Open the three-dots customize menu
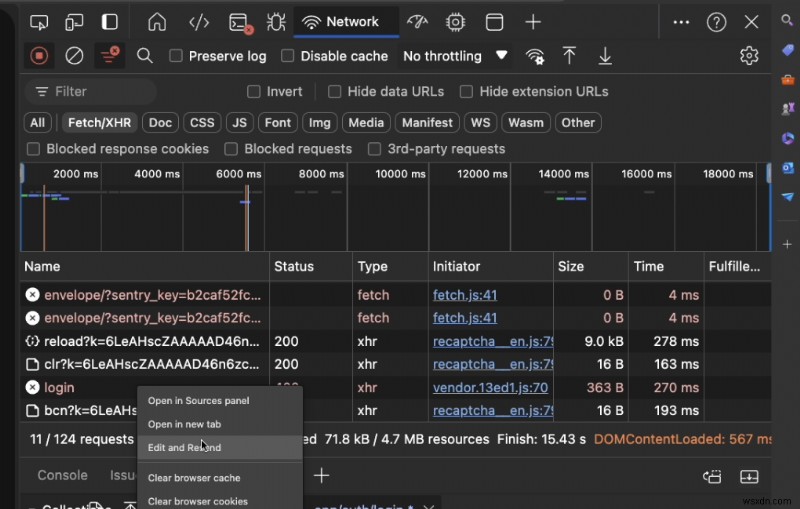This screenshot has height=509, width=800. [681, 22]
